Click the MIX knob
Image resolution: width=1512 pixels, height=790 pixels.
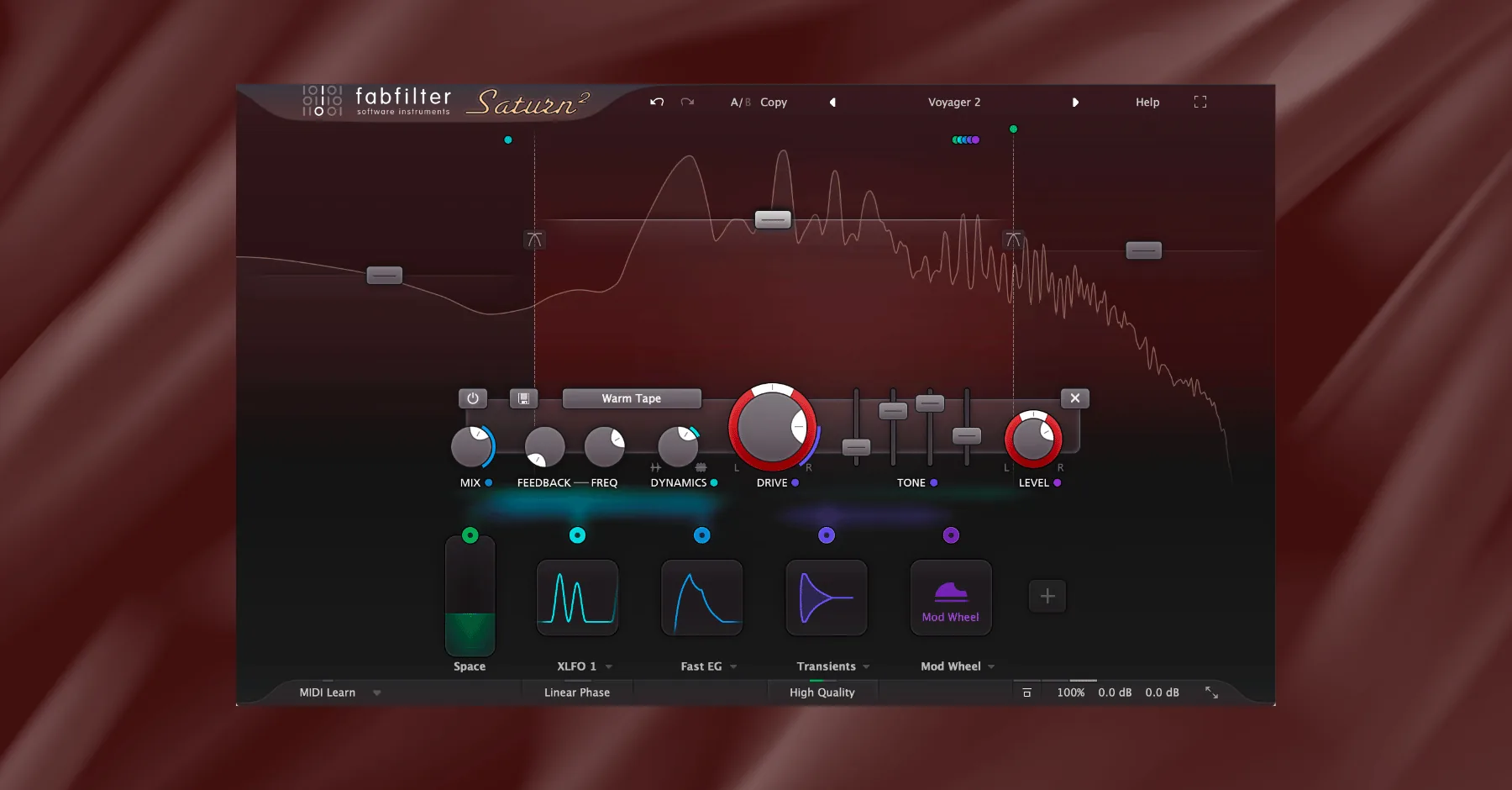472,447
